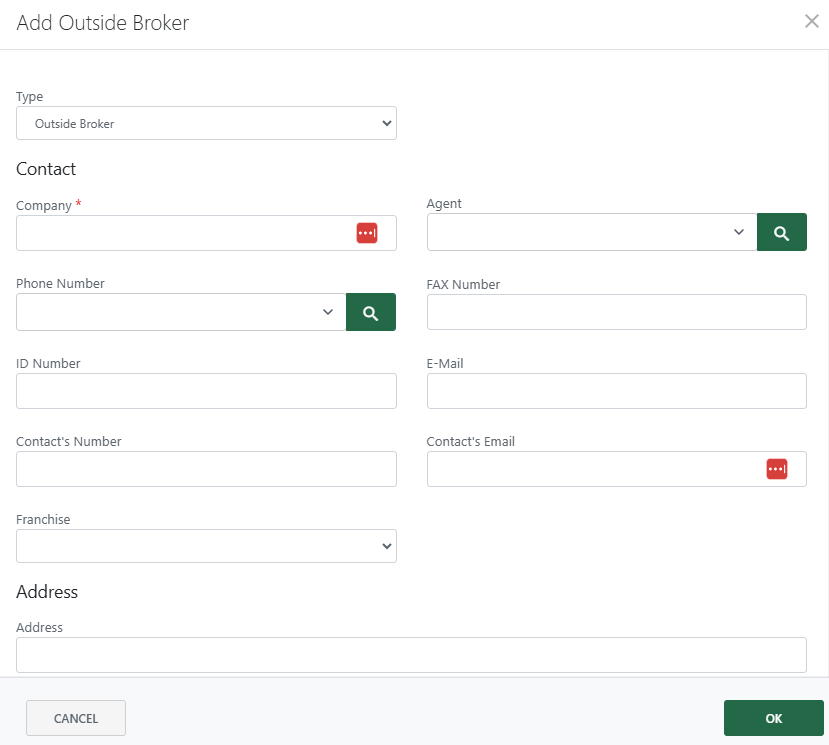
Task: Focus the ID Number input field
Action: (206, 390)
